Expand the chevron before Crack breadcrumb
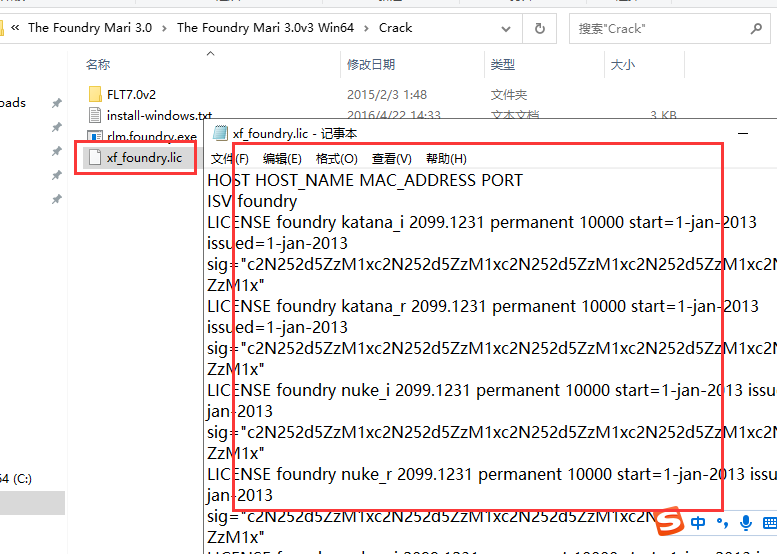 pyautogui.click(x=366, y=29)
